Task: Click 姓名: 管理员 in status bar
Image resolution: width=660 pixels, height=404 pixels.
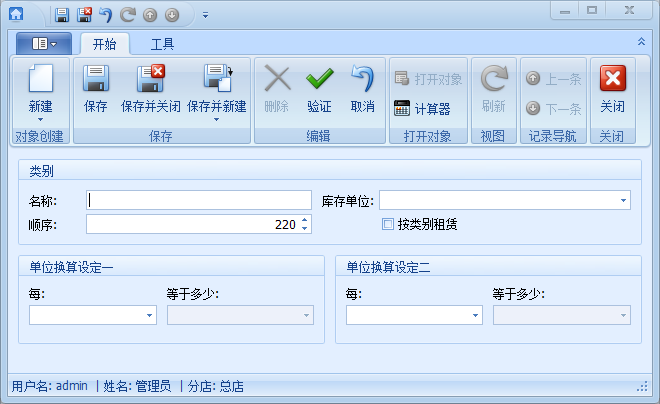Action: coord(137,386)
